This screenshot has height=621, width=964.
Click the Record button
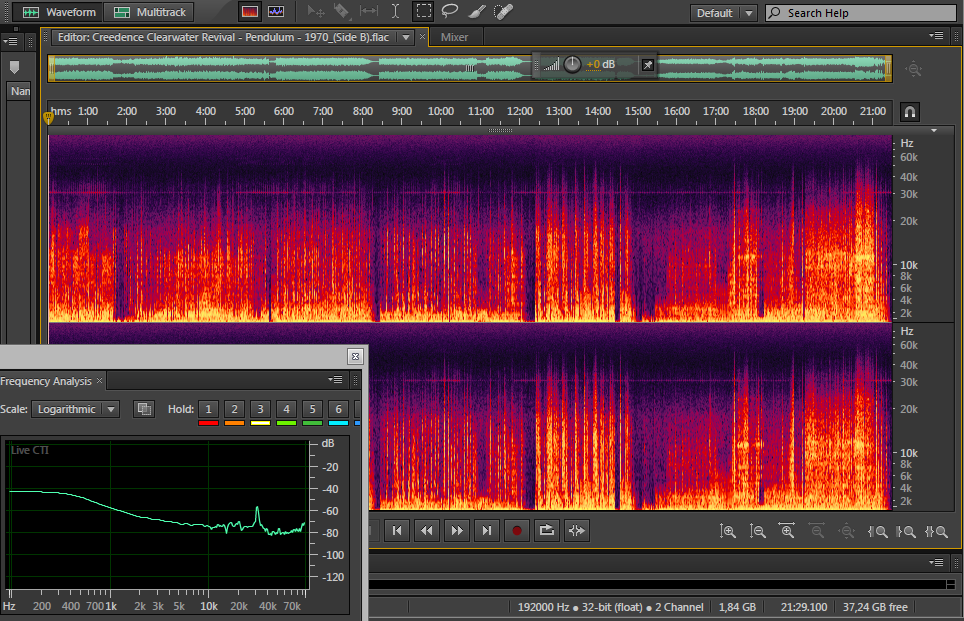(x=516, y=531)
